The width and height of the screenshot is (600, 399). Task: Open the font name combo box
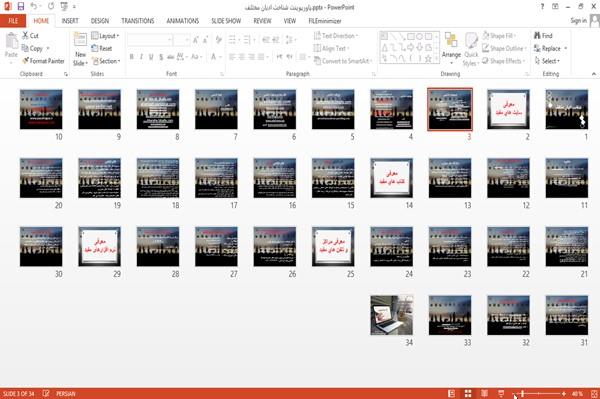[x=150, y=40]
